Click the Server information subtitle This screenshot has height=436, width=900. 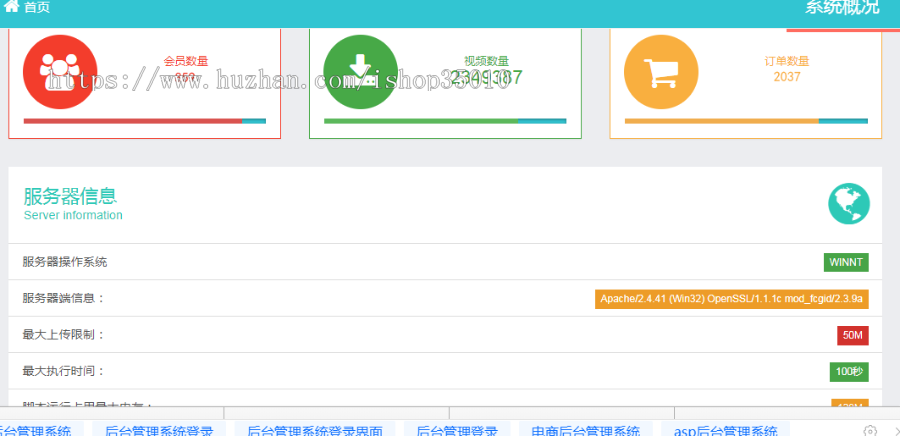pos(73,215)
